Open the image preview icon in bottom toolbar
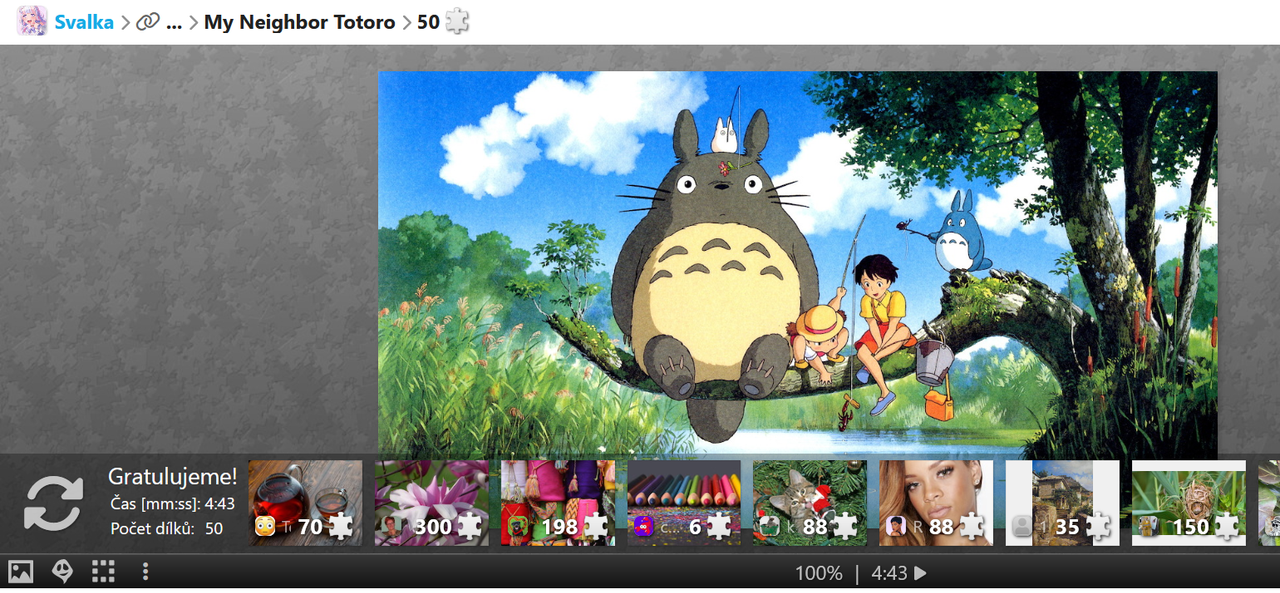This screenshot has width=1280, height=593. pos(21,572)
